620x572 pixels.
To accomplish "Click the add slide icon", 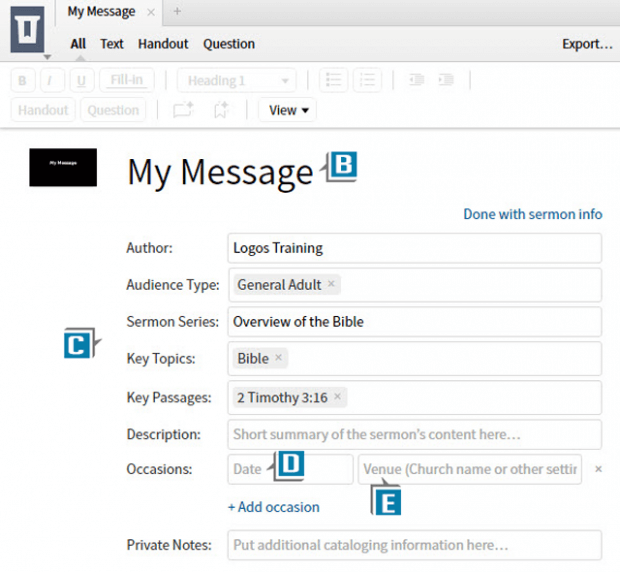I will point(182,111).
